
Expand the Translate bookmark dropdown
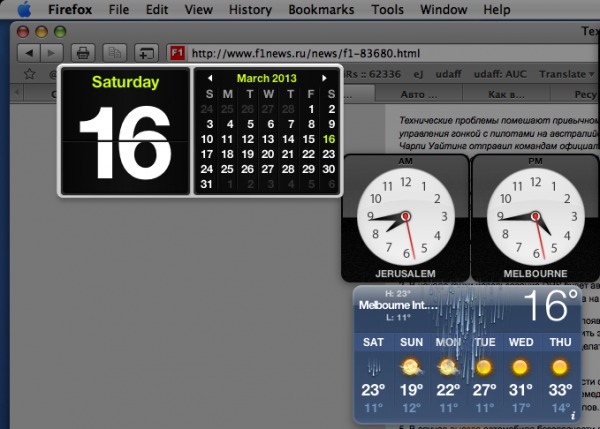click(x=566, y=74)
